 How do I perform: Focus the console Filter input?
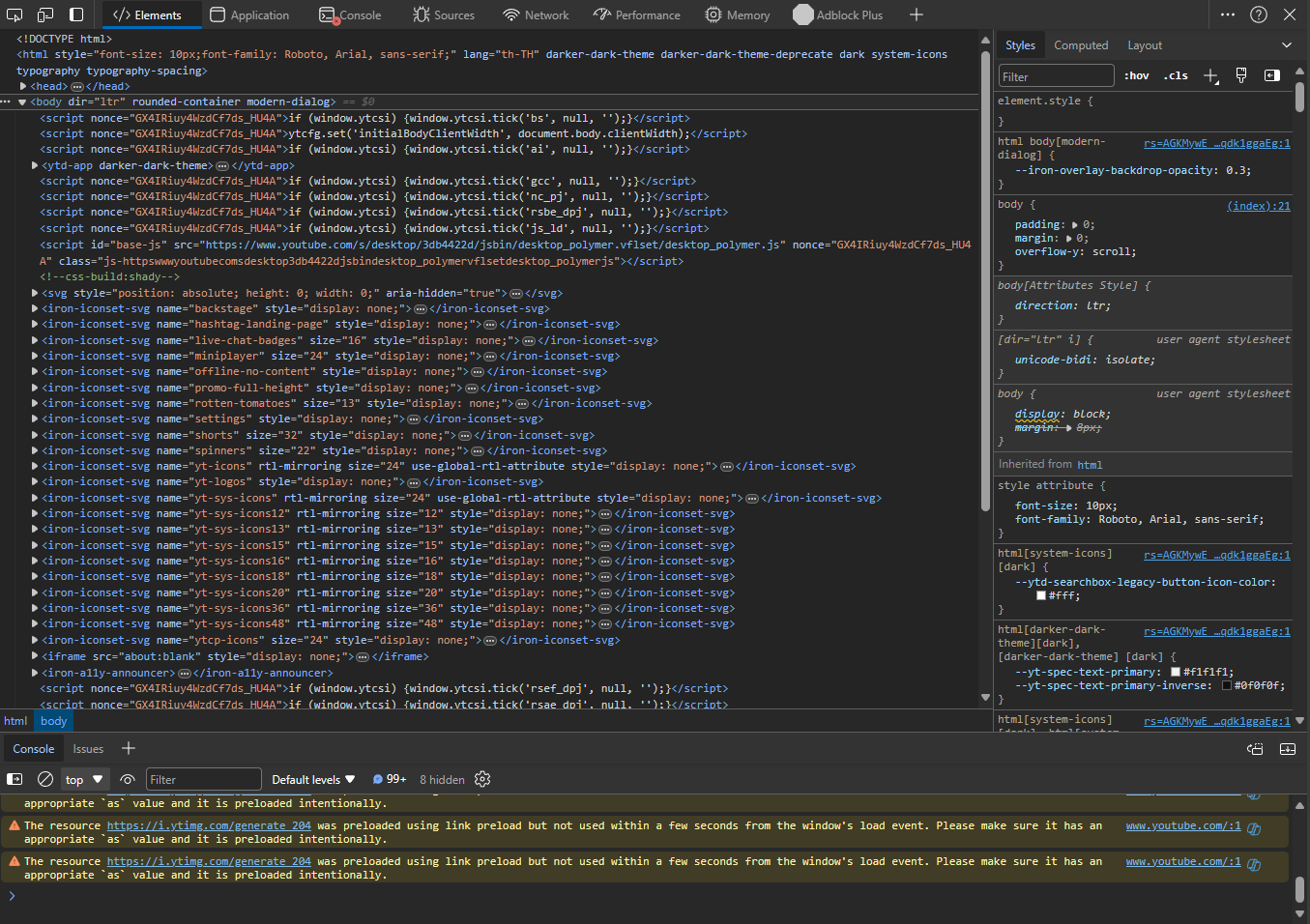click(203, 779)
